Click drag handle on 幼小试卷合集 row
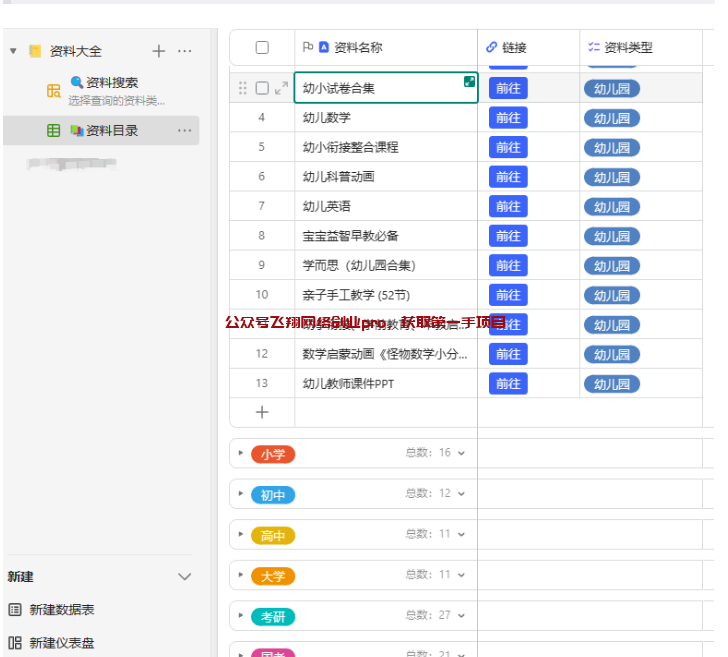This screenshot has height=657, width=728. (x=242, y=88)
